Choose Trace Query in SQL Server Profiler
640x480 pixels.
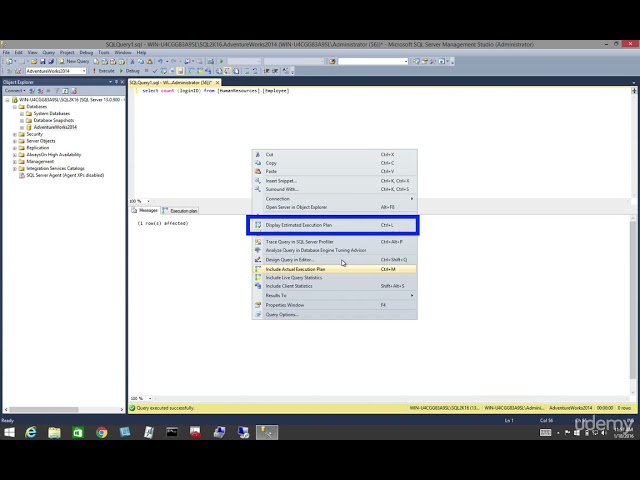point(335,242)
